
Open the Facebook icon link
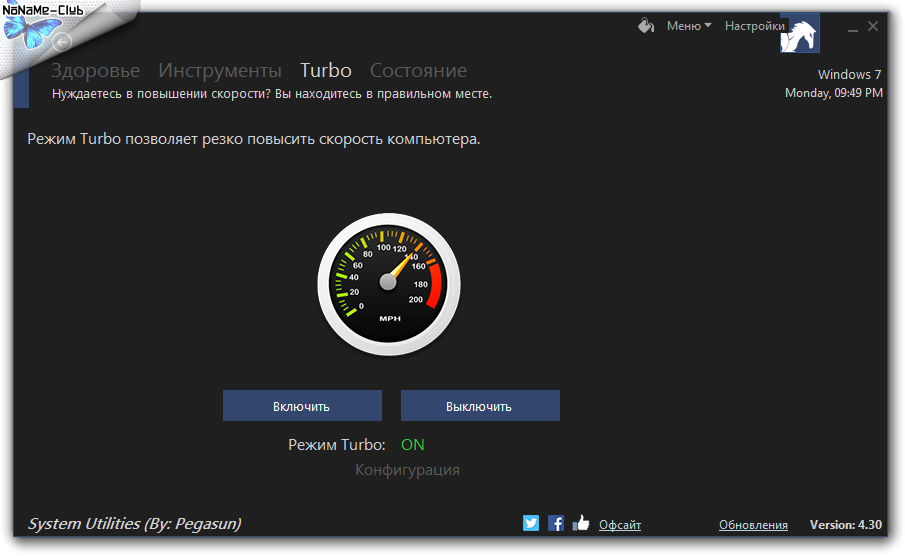click(556, 523)
